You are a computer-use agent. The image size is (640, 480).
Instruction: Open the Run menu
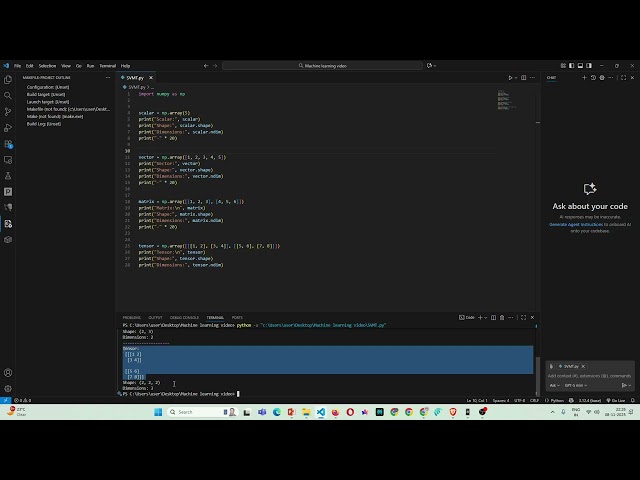click(90, 66)
